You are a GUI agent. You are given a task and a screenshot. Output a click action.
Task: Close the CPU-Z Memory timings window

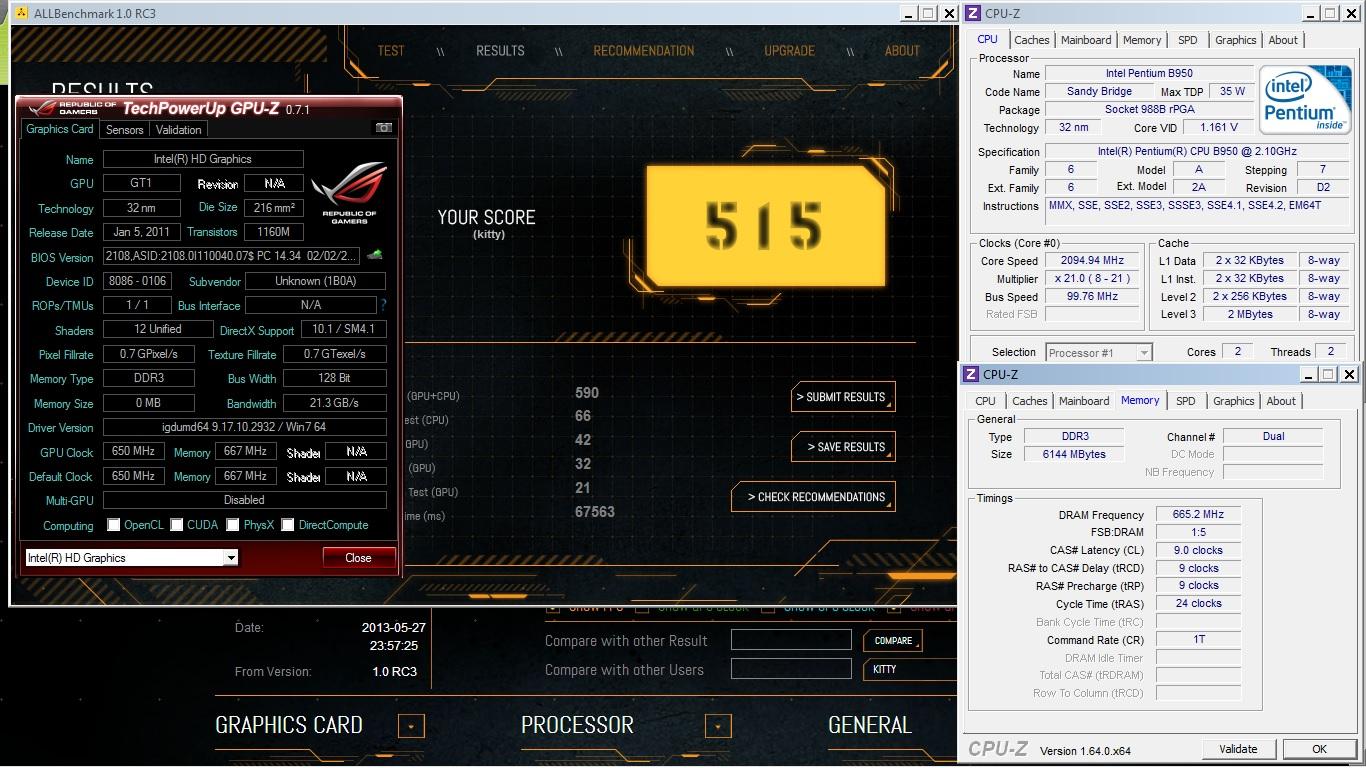(1349, 374)
